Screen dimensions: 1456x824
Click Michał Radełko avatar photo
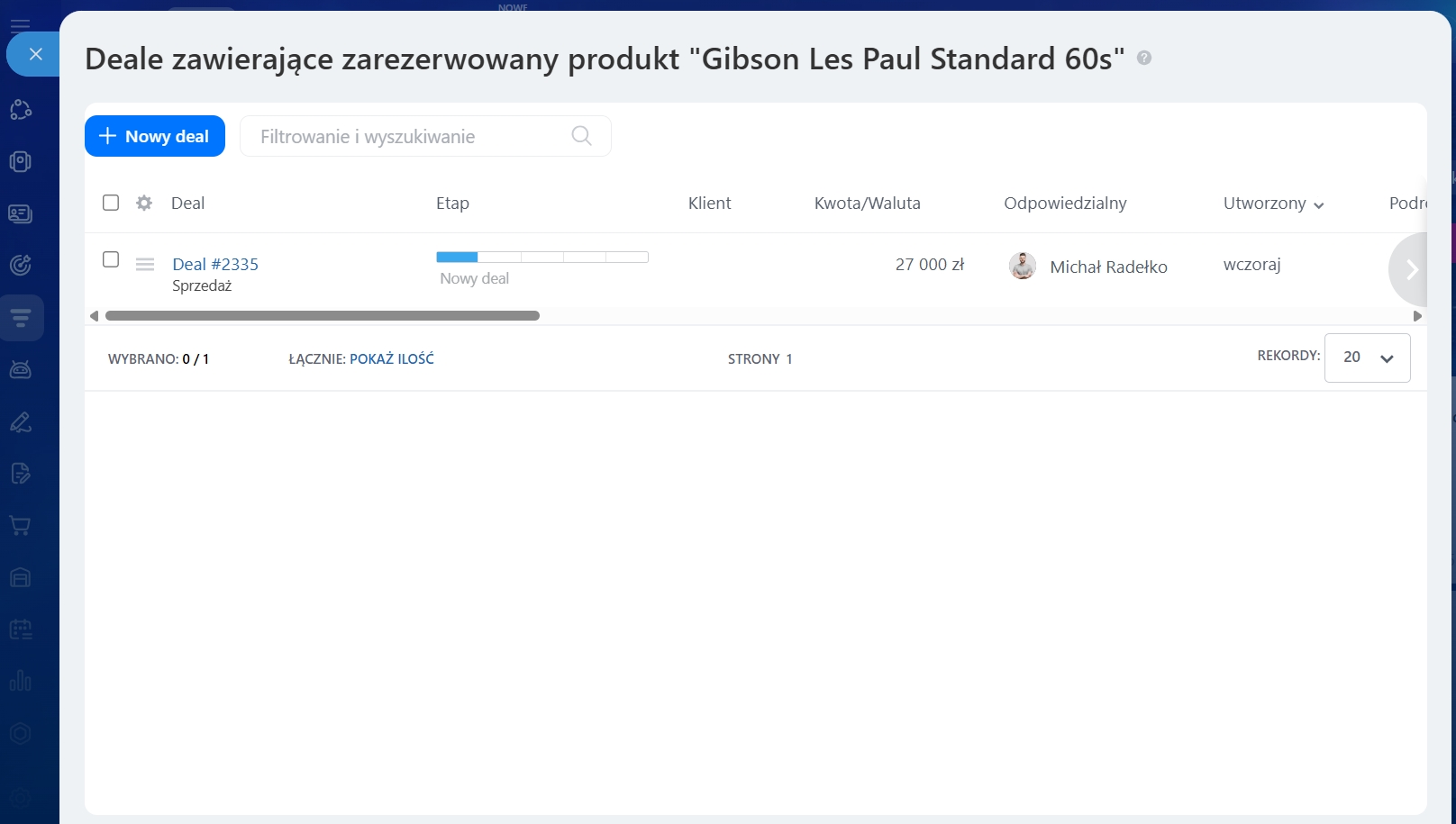[1023, 266]
